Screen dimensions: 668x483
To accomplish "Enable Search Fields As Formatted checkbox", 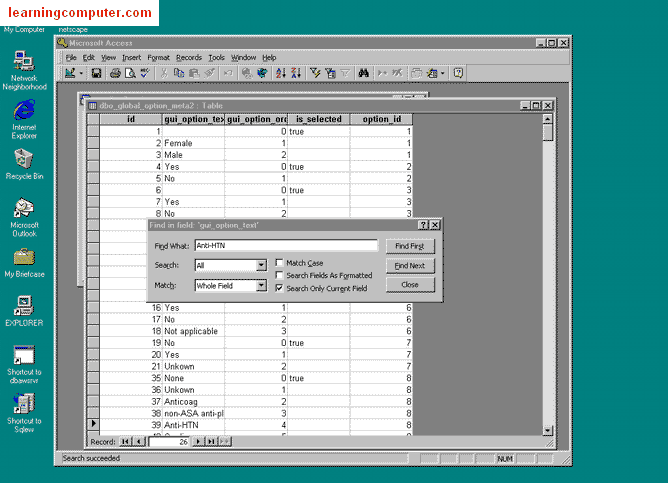I will click(x=279, y=275).
